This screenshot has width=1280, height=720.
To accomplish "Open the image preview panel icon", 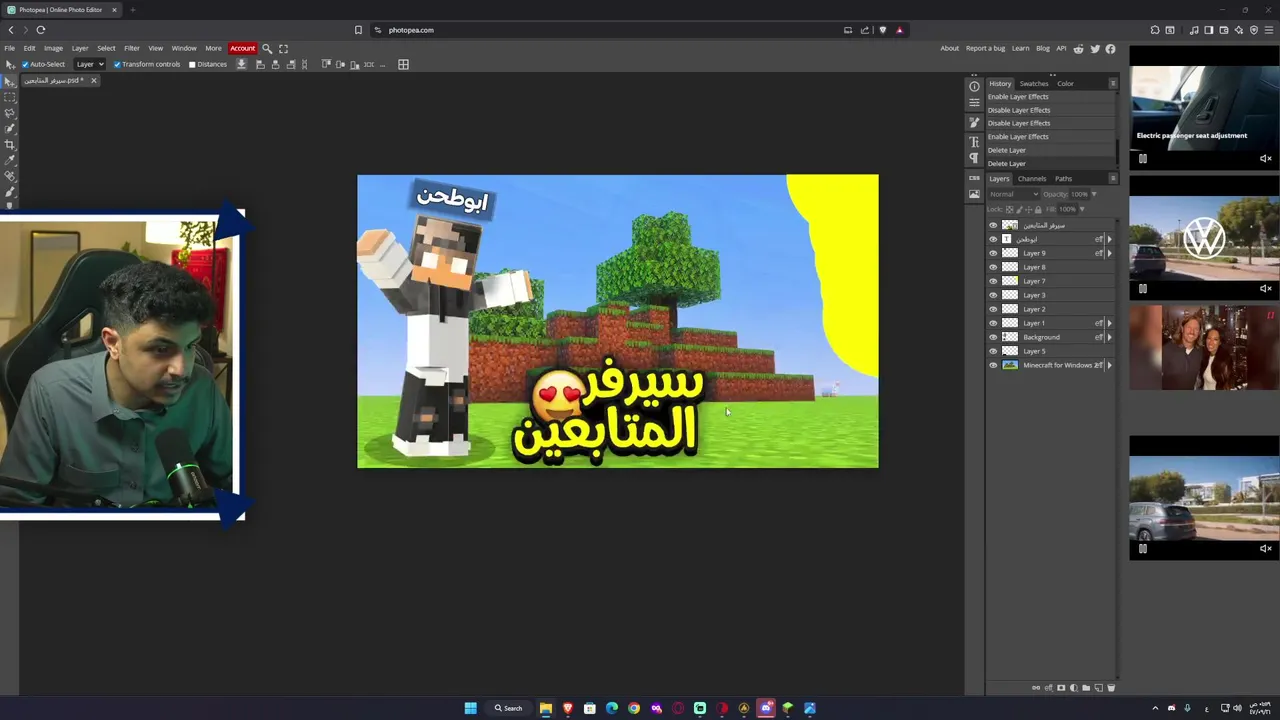I will pyautogui.click(x=974, y=194).
